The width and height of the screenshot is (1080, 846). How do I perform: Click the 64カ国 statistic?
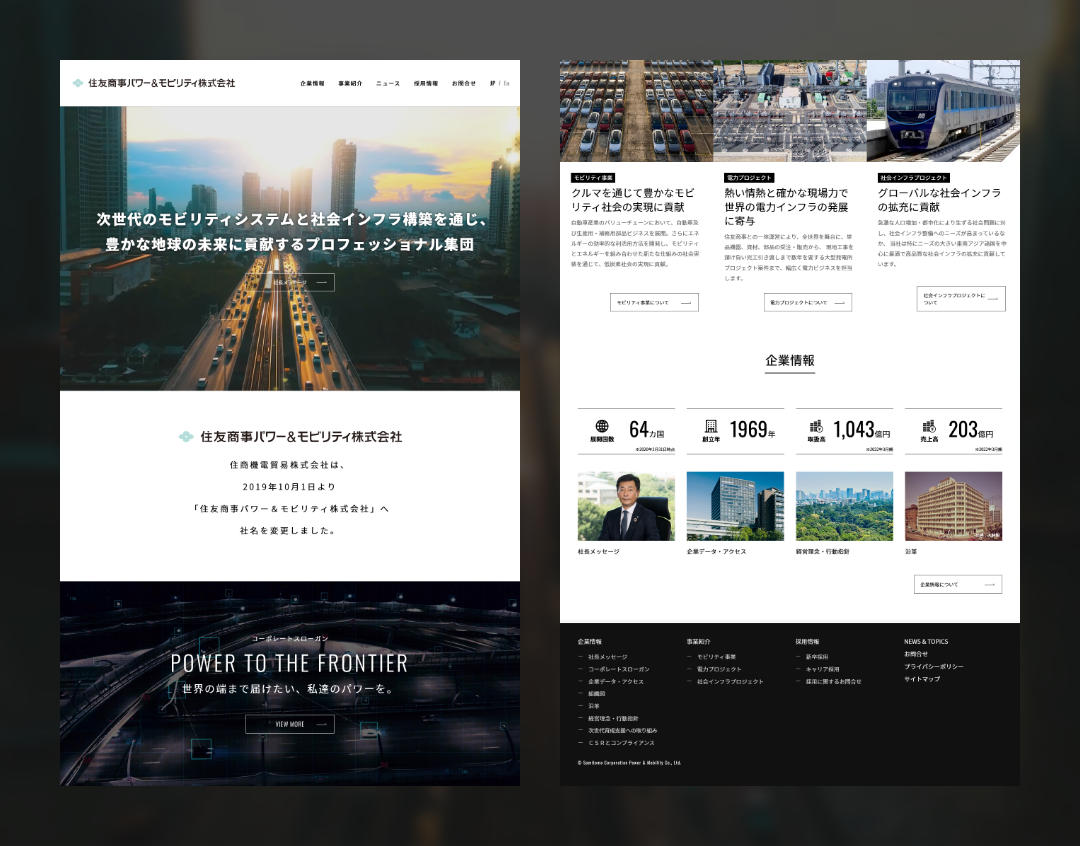[x=646, y=430]
